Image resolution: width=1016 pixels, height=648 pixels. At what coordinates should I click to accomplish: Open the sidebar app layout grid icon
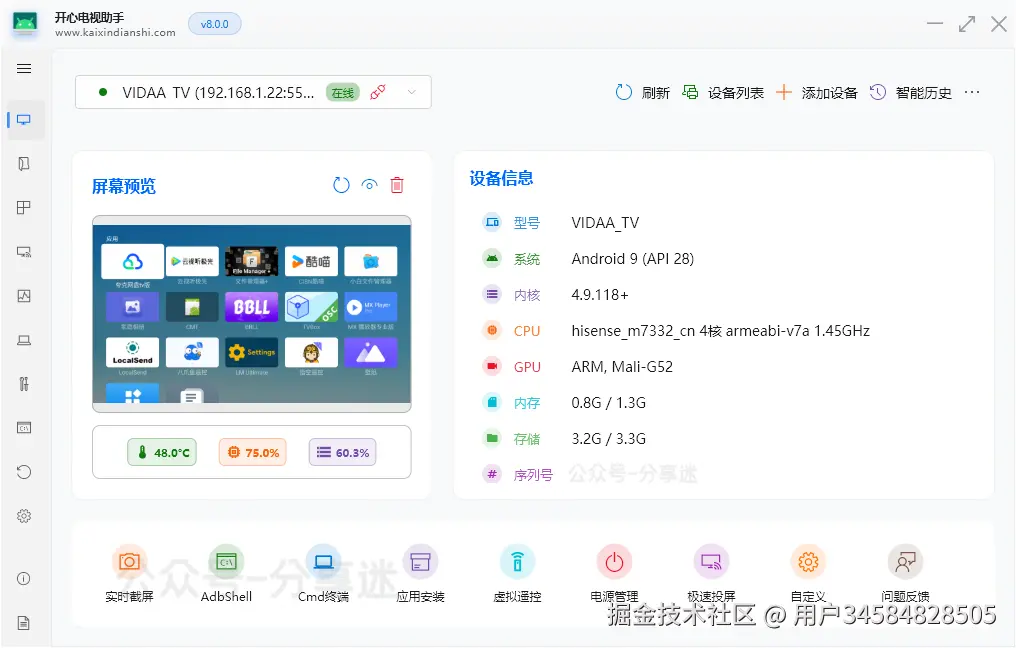tap(24, 208)
